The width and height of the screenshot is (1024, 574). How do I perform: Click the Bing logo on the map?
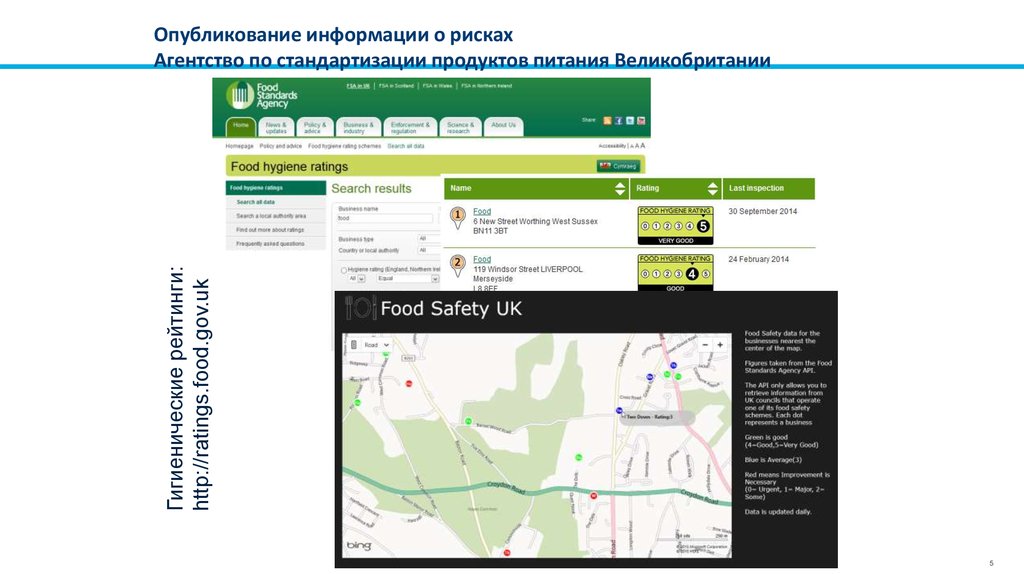click(359, 545)
